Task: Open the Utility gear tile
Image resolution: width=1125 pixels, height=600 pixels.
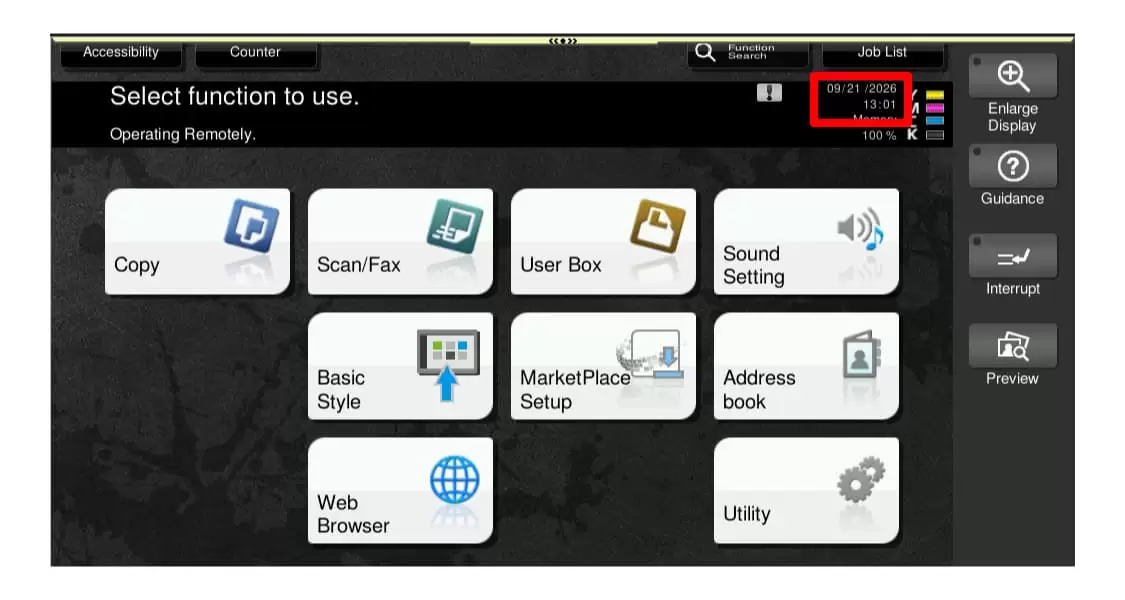Action: pyautogui.click(x=806, y=491)
